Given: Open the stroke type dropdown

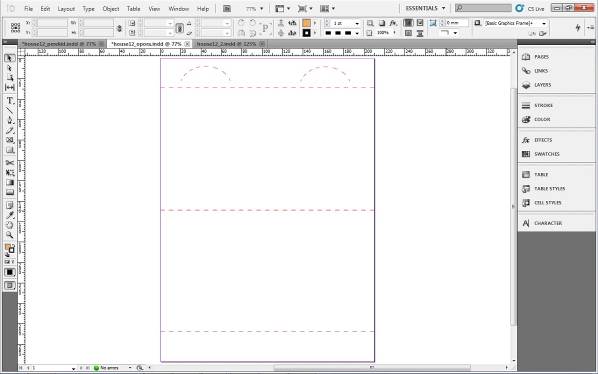Looking at the screenshot, I should 357,34.
